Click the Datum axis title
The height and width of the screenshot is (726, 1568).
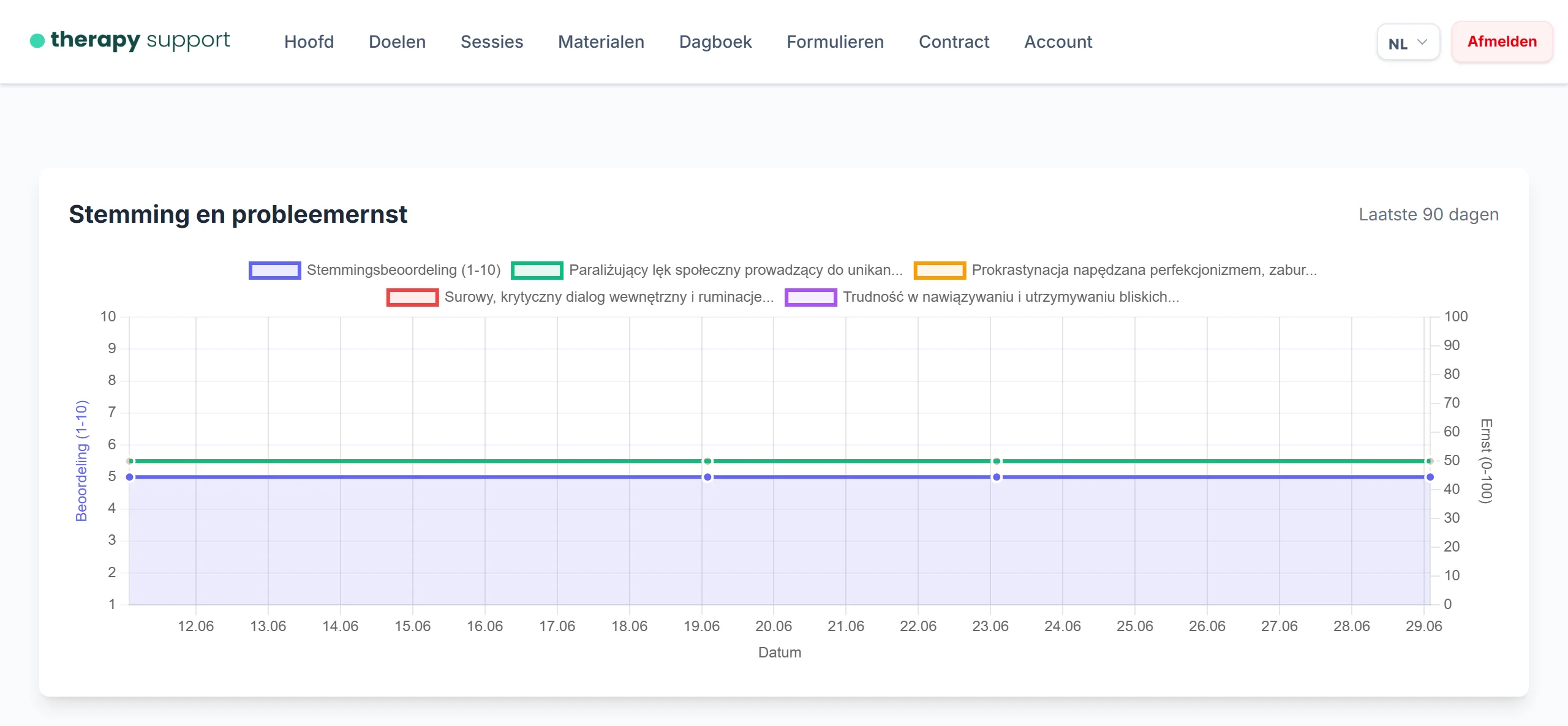click(779, 653)
